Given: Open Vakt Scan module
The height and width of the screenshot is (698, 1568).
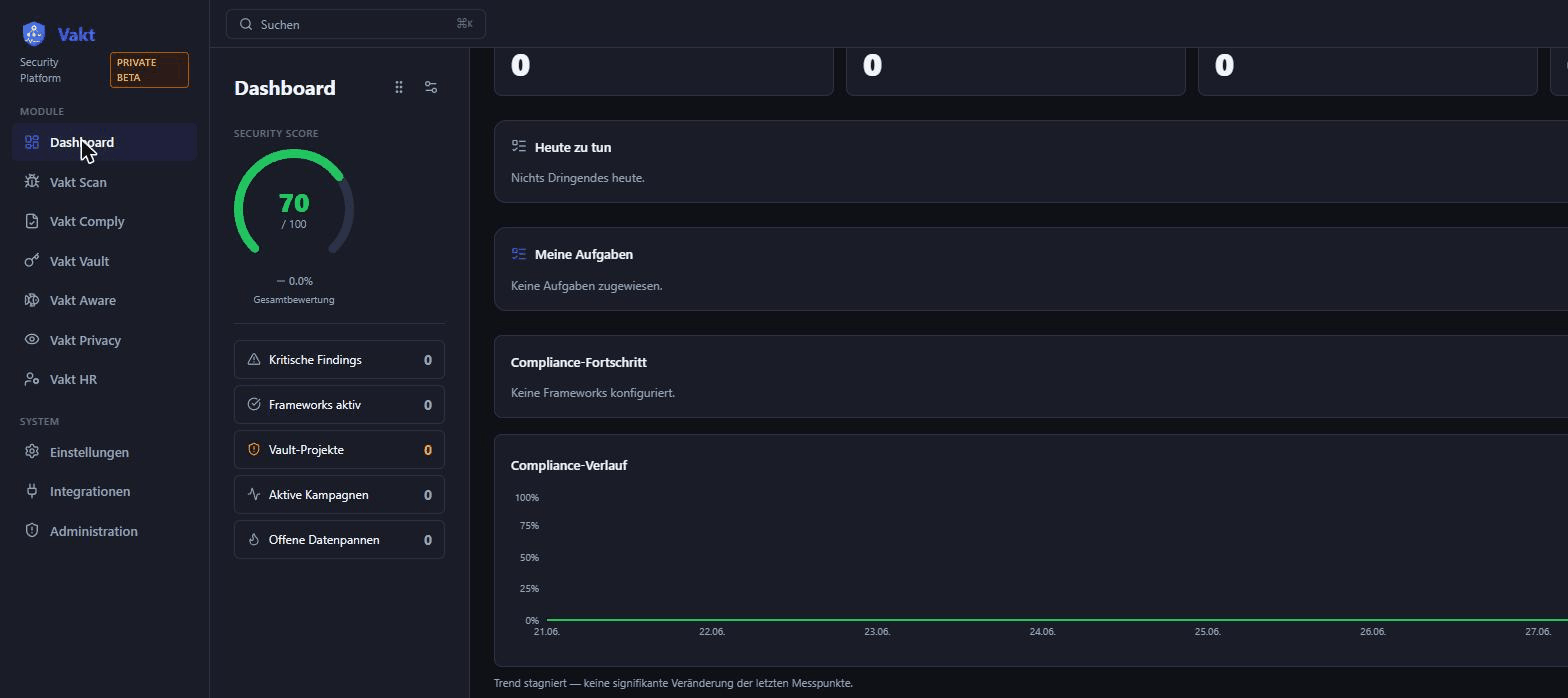Looking at the screenshot, I should click(104, 182).
